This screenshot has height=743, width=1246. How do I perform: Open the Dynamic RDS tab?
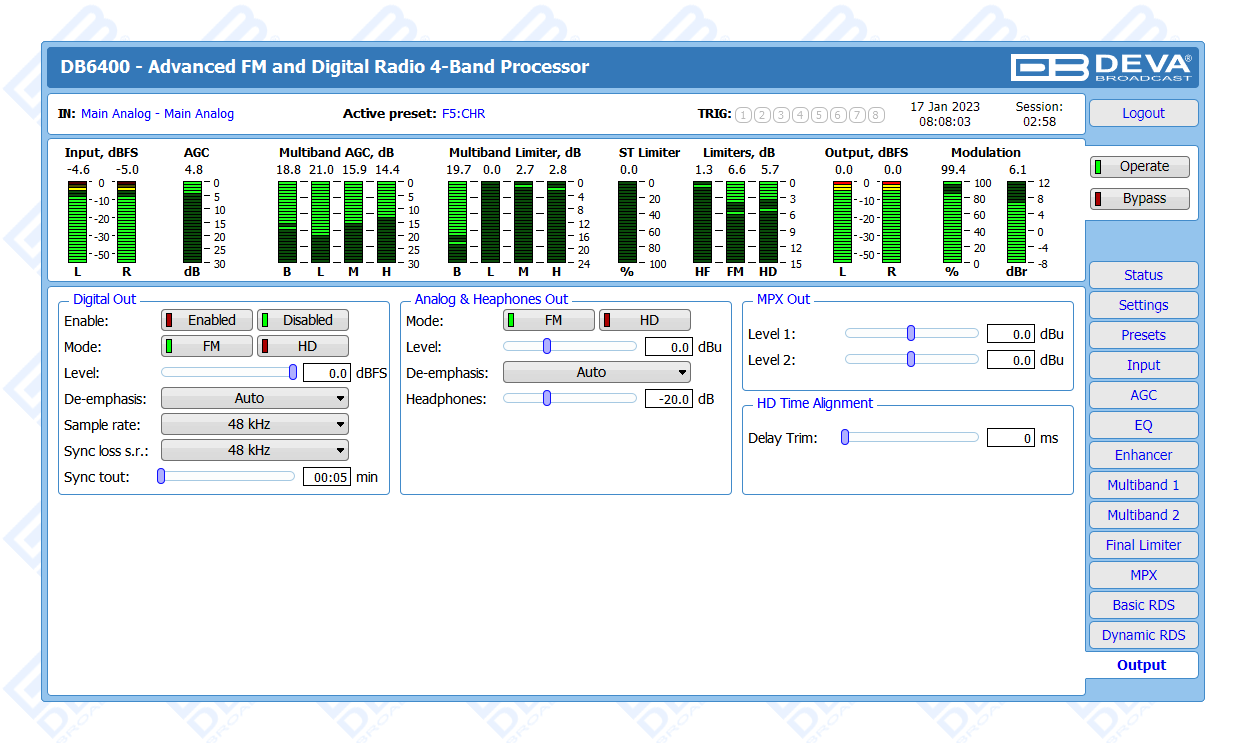[1143, 635]
